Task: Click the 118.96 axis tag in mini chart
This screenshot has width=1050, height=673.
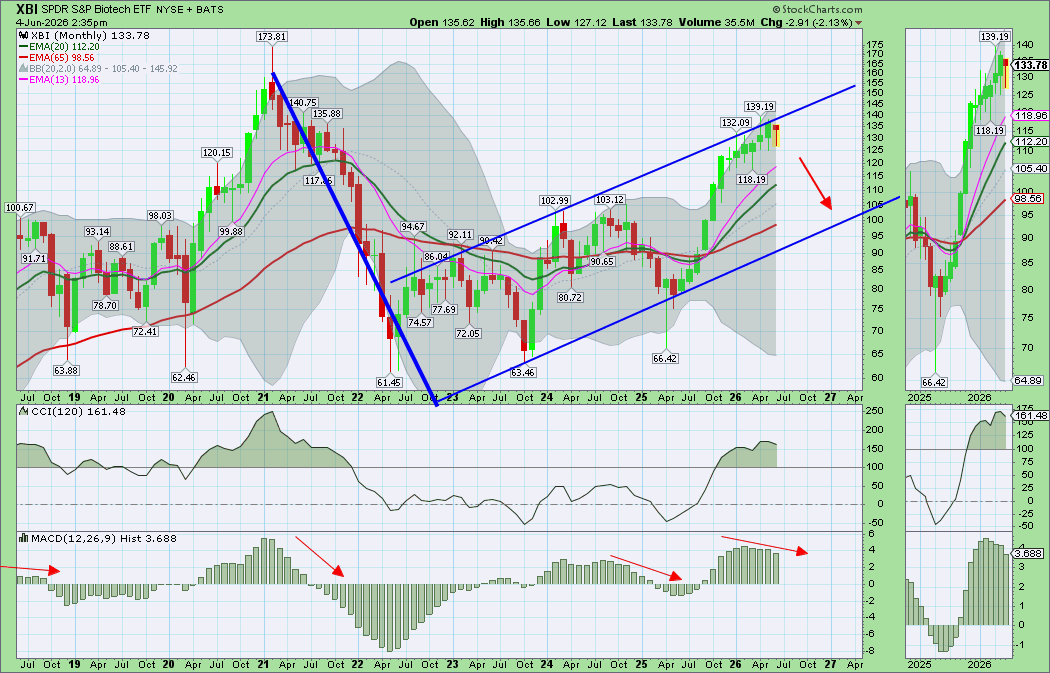Action: tap(1032, 115)
